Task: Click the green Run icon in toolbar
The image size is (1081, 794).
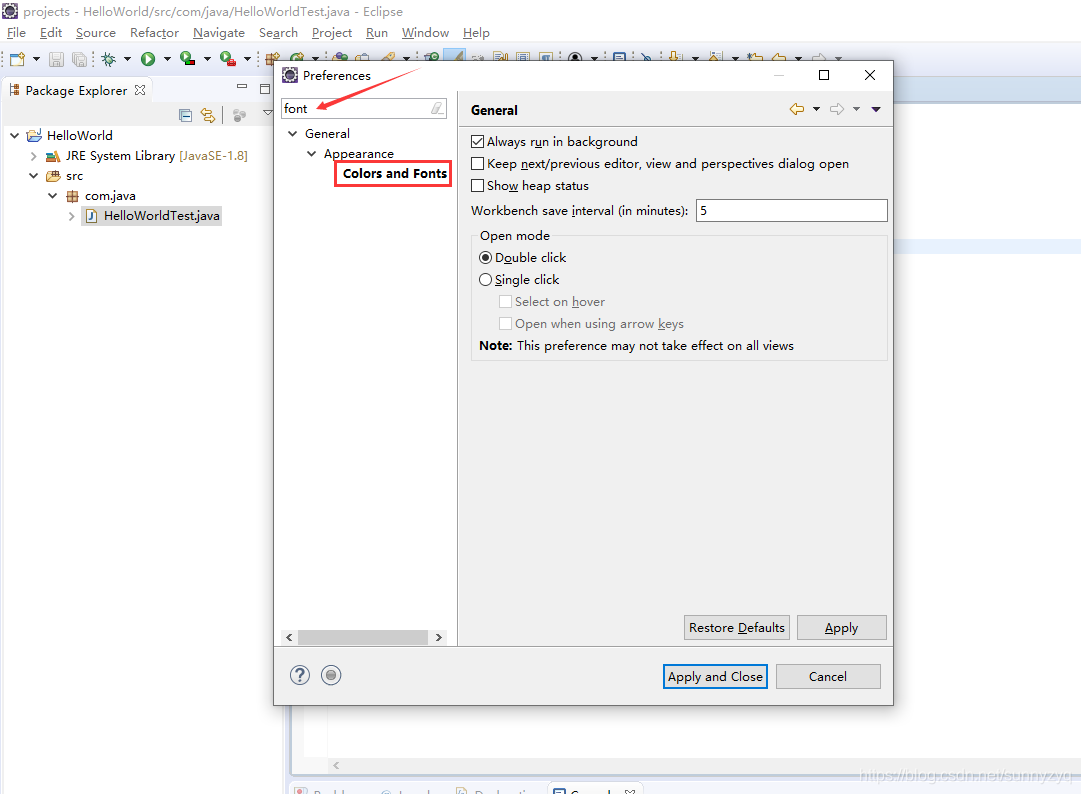Action: (x=148, y=59)
